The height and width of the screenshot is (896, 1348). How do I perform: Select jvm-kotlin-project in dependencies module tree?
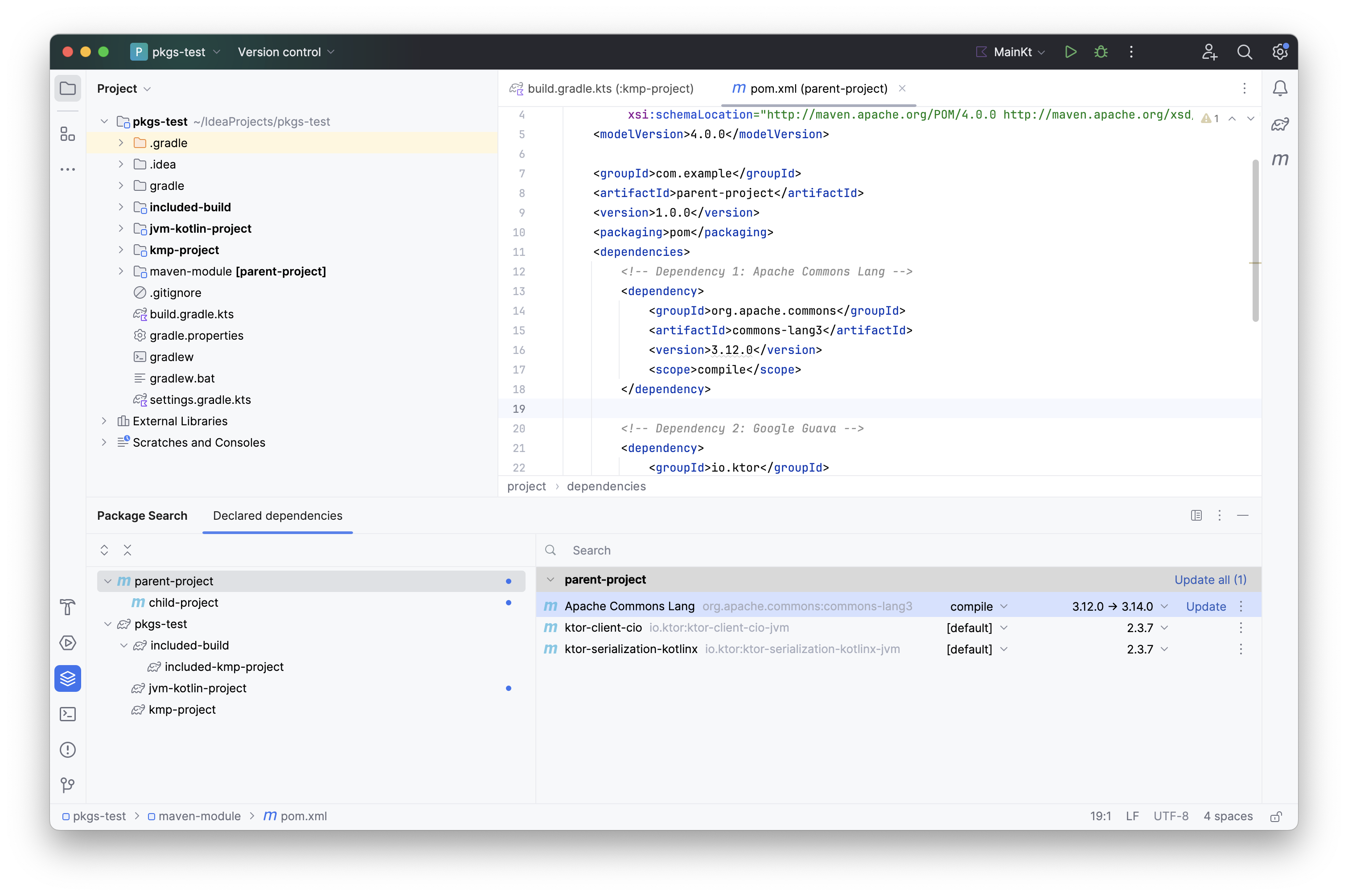coord(197,688)
